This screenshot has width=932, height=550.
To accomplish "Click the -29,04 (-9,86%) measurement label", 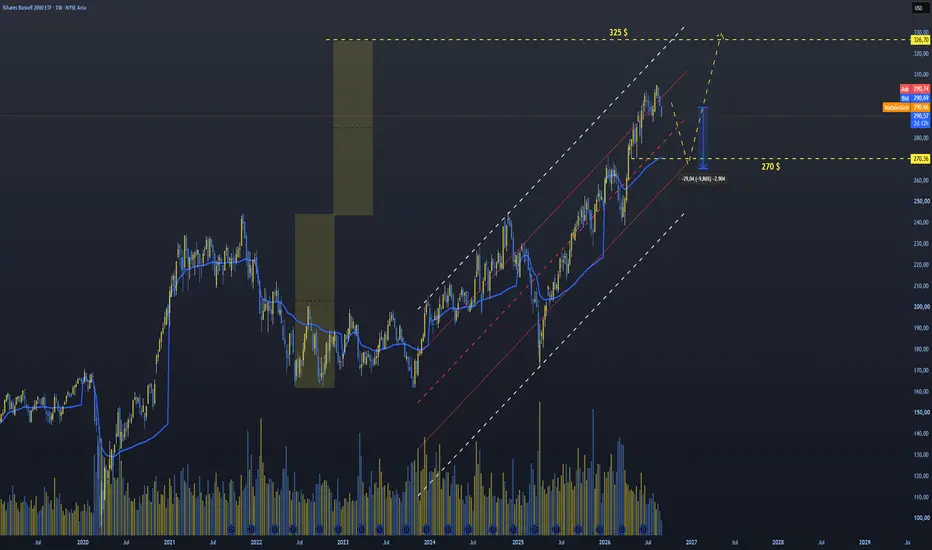I will 703,178.
